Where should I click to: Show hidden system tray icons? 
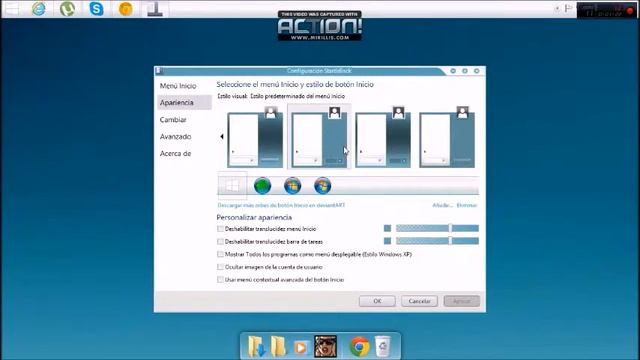point(557,9)
